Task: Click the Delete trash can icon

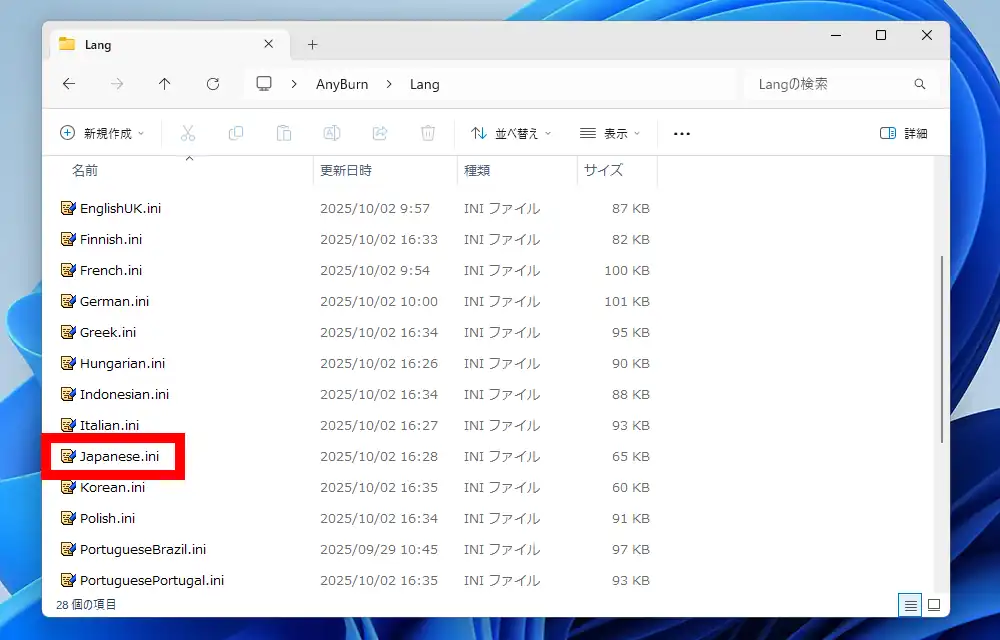Action: [x=428, y=133]
